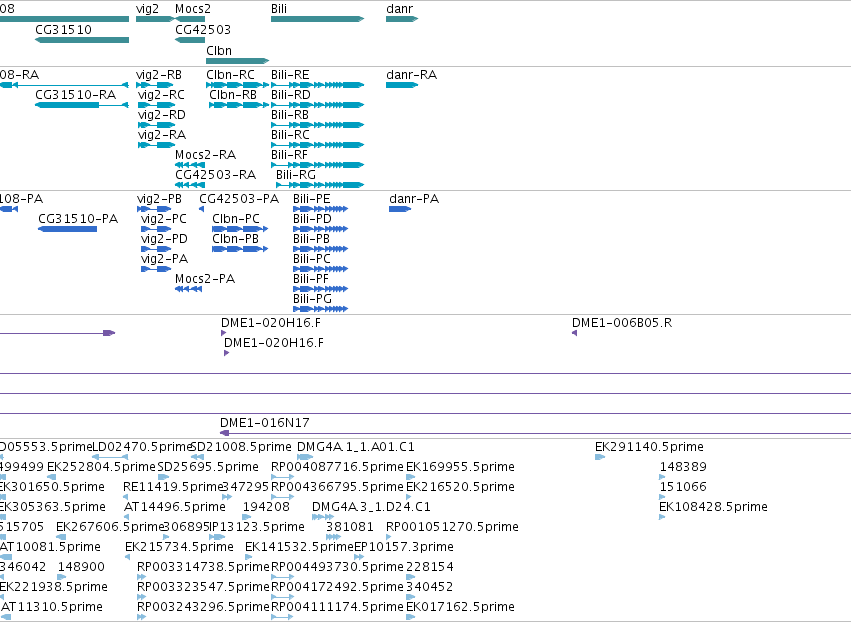The height and width of the screenshot is (622, 851).
Task: Click protein label CG42503-PA
Action: [x=239, y=199]
